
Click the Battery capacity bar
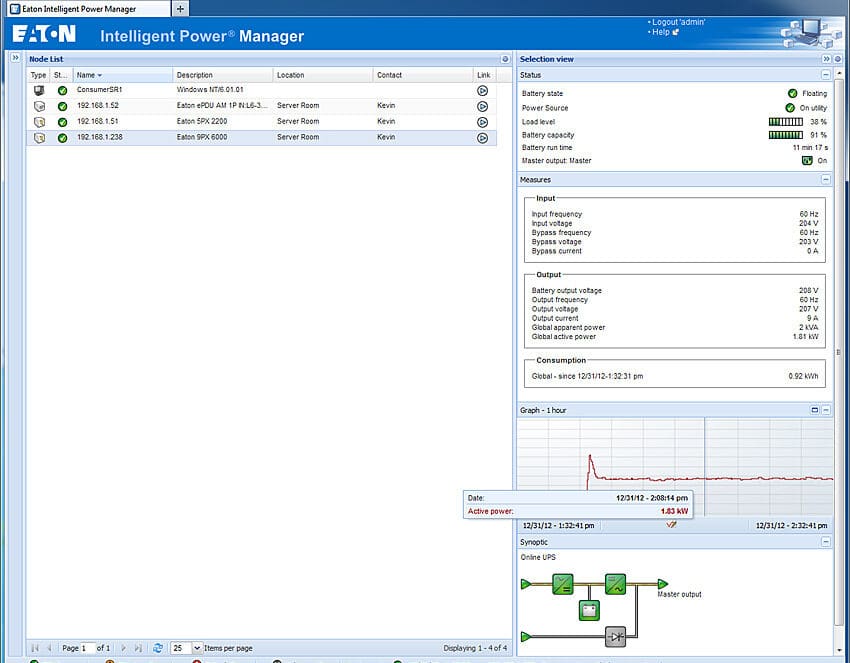coord(785,135)
